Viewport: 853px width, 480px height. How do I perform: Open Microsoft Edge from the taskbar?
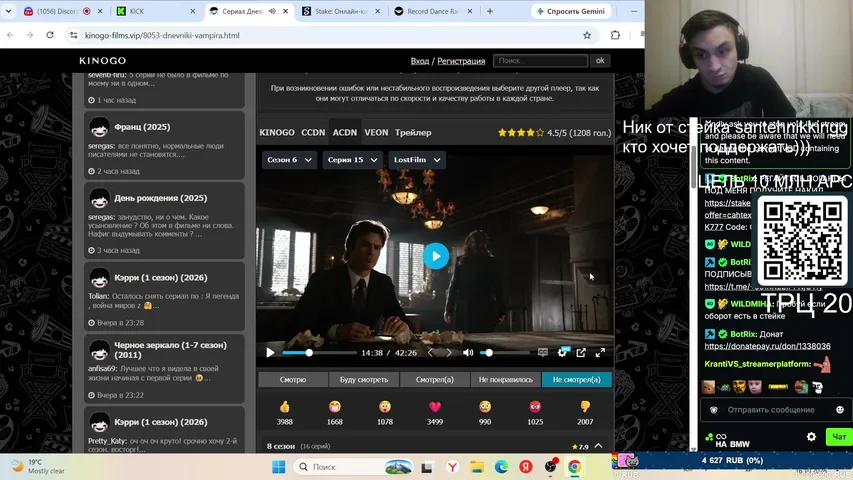point(501,467)
